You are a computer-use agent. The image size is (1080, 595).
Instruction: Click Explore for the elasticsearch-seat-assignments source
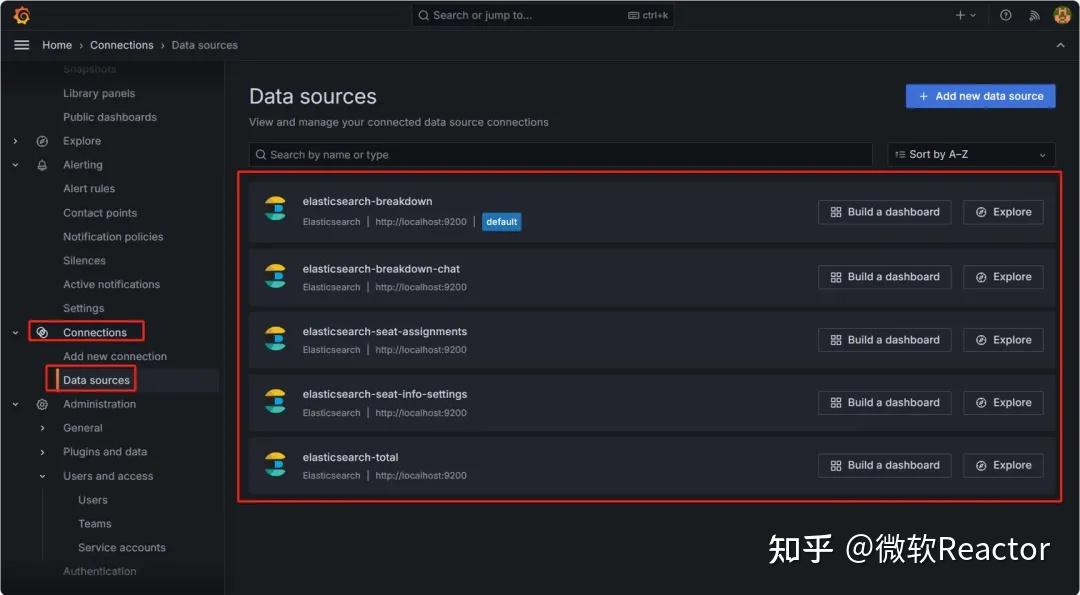pyautogui.click(x=1002, y=339)
